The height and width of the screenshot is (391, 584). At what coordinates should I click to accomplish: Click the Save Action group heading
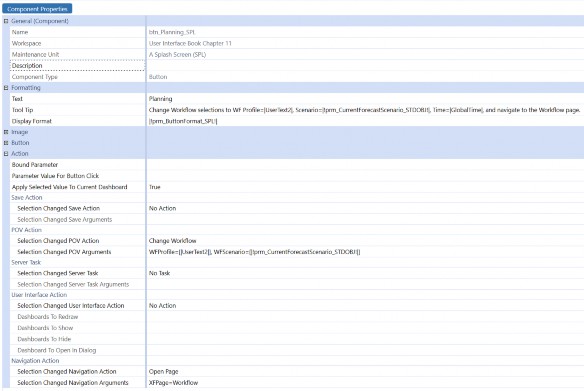point(27,198)
